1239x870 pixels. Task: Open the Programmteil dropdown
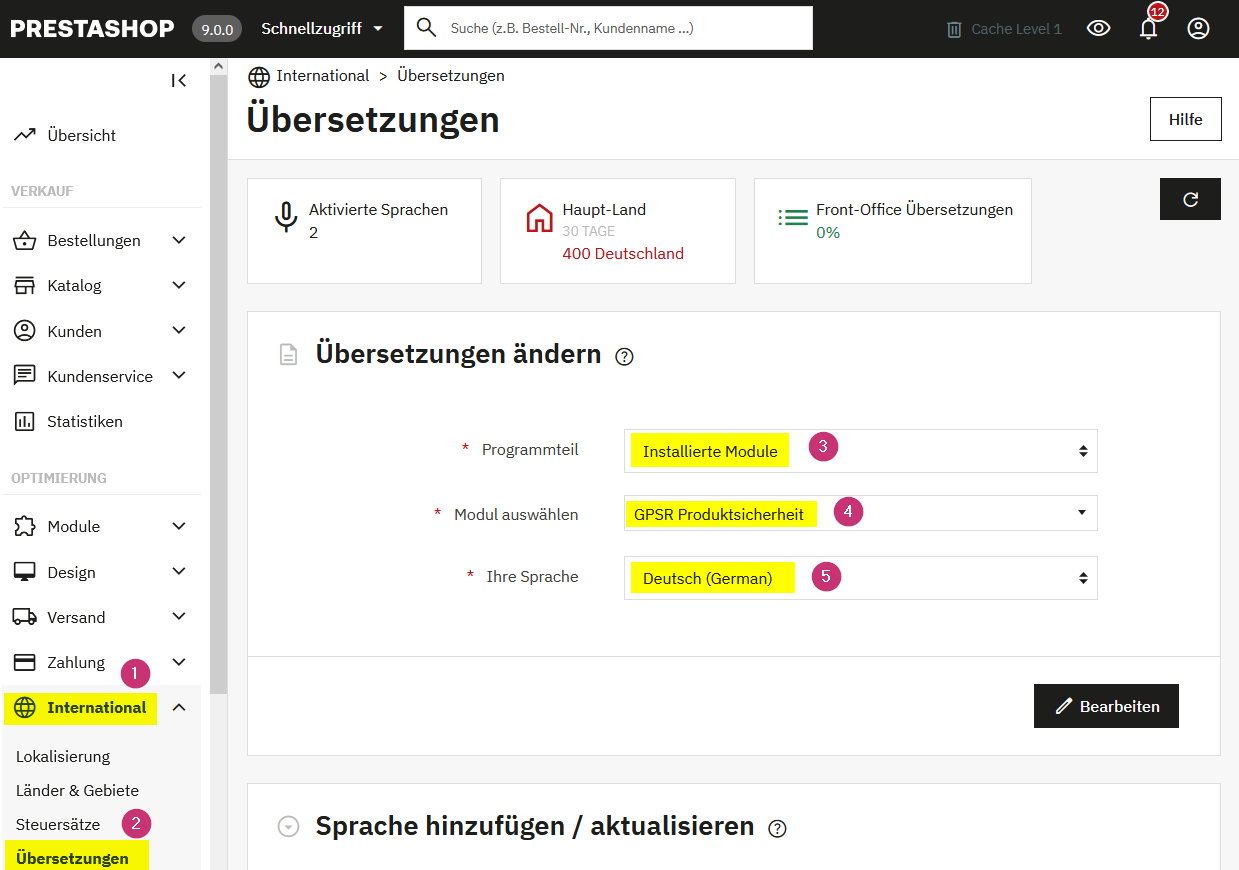pyautogui.click(x=860, y=451)
